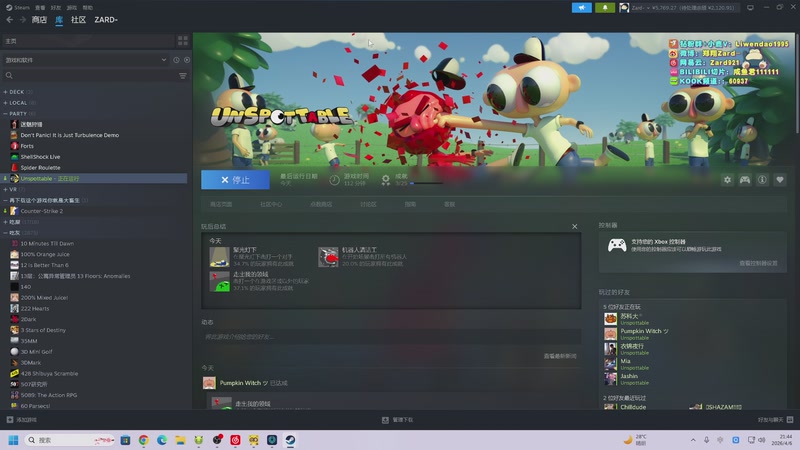Viewport: 800px width, 450px height.
Task: Collapse the 吃灰 collection
Action: [20, 233]
